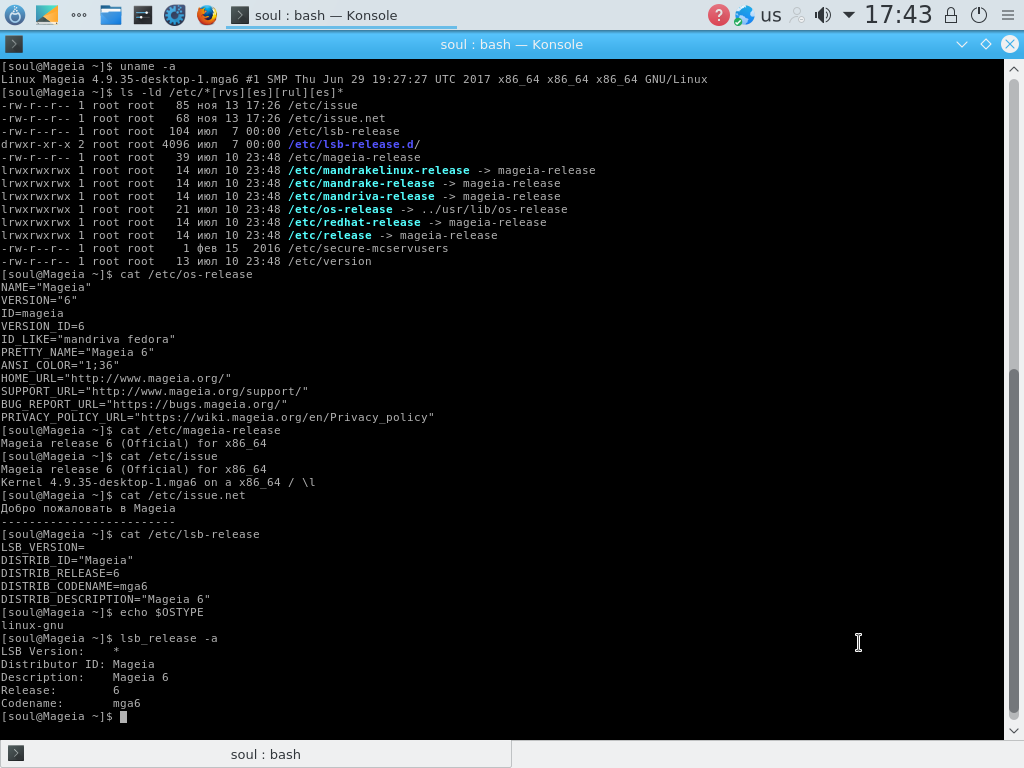Open the network update tray icon
The image size is (1024, 768).
point(744,15)
